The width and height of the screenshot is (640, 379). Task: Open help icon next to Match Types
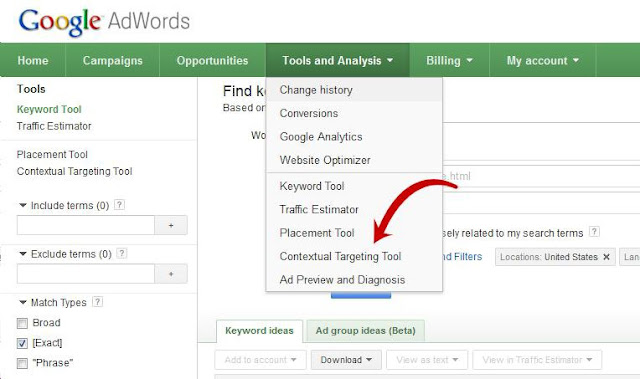tap(97, 301)
